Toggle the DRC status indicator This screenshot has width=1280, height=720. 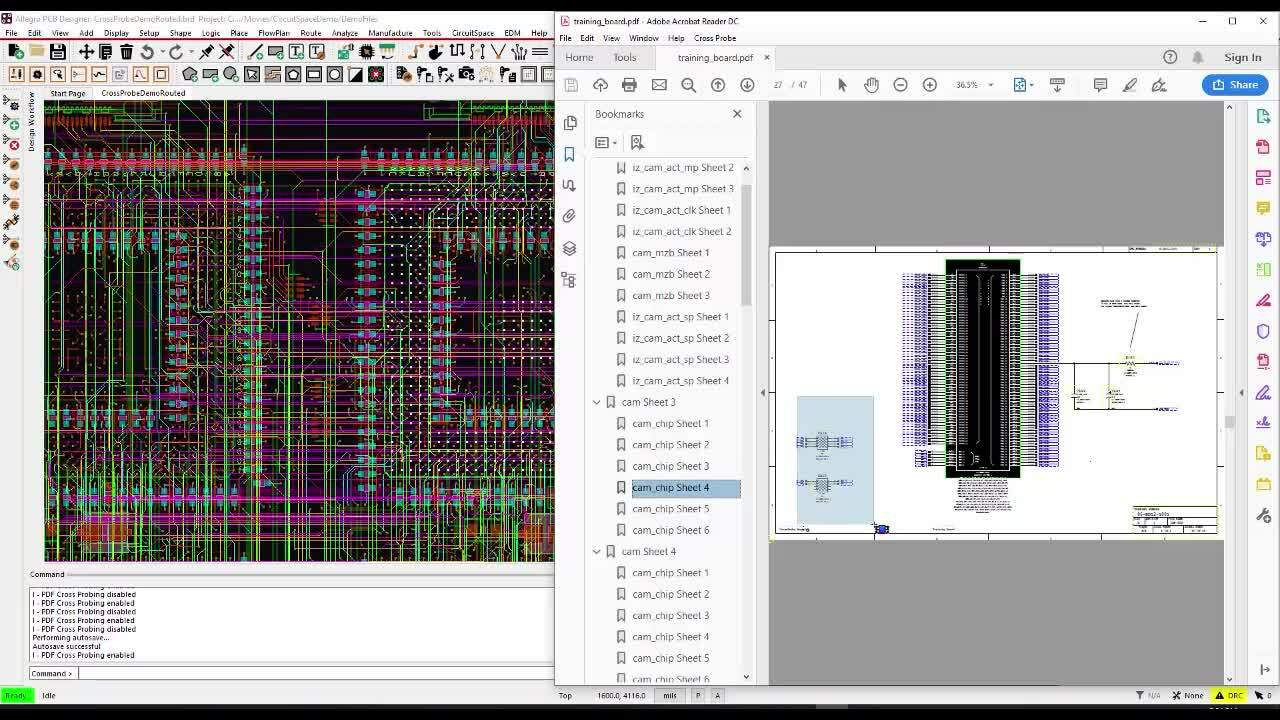coord(1230,695)
